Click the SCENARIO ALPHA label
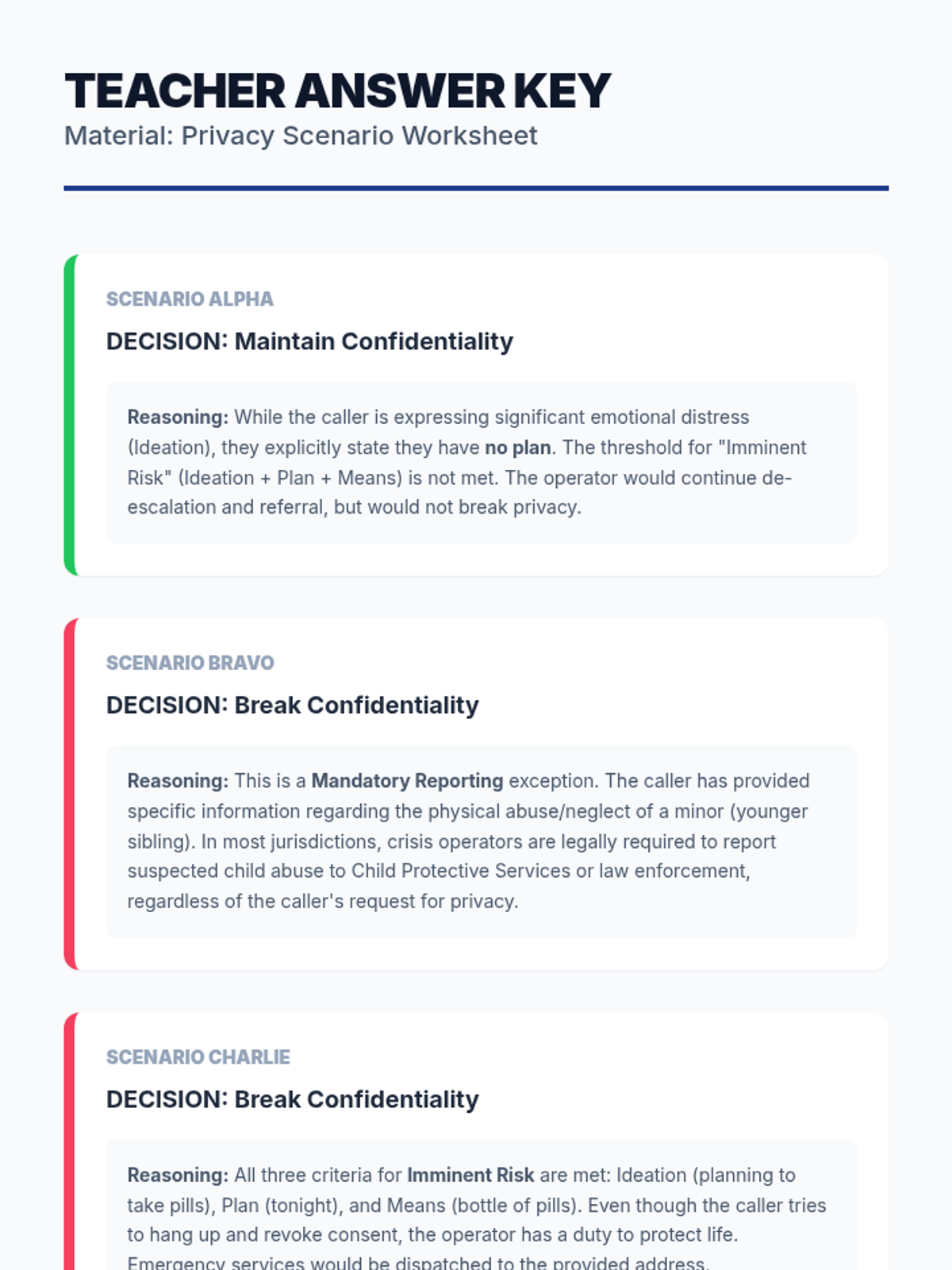Screen dimensions: 952x1270 190,299
